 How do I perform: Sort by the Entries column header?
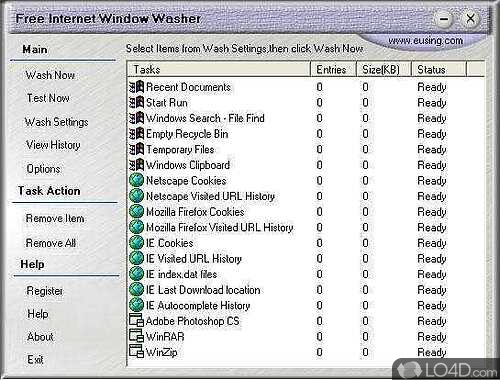333,69
